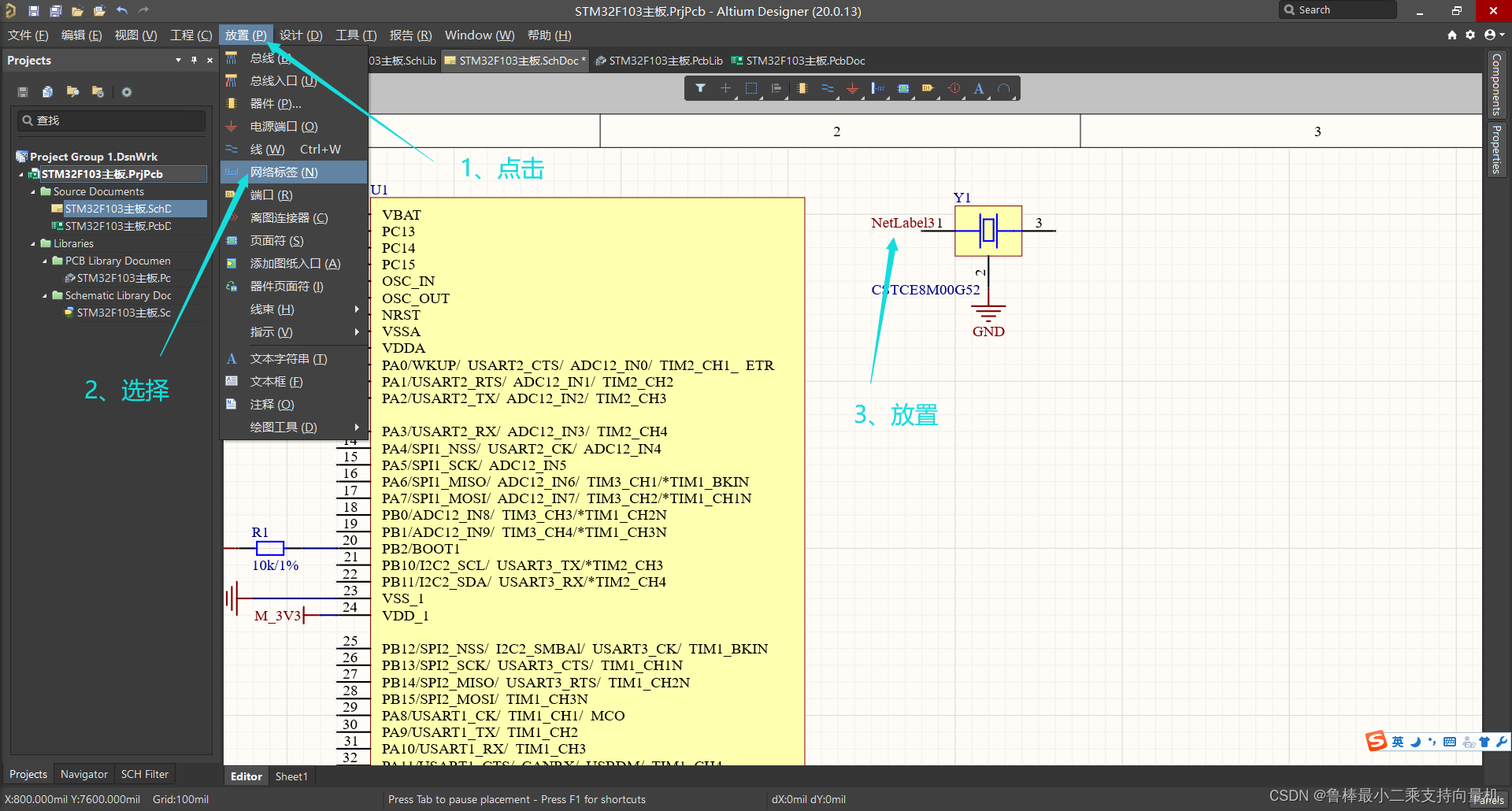Image resolution: width=1512 pixels, height=811 pixels.
Task: Click the Save All icon in title bar
Action: (x=55, y=11)
